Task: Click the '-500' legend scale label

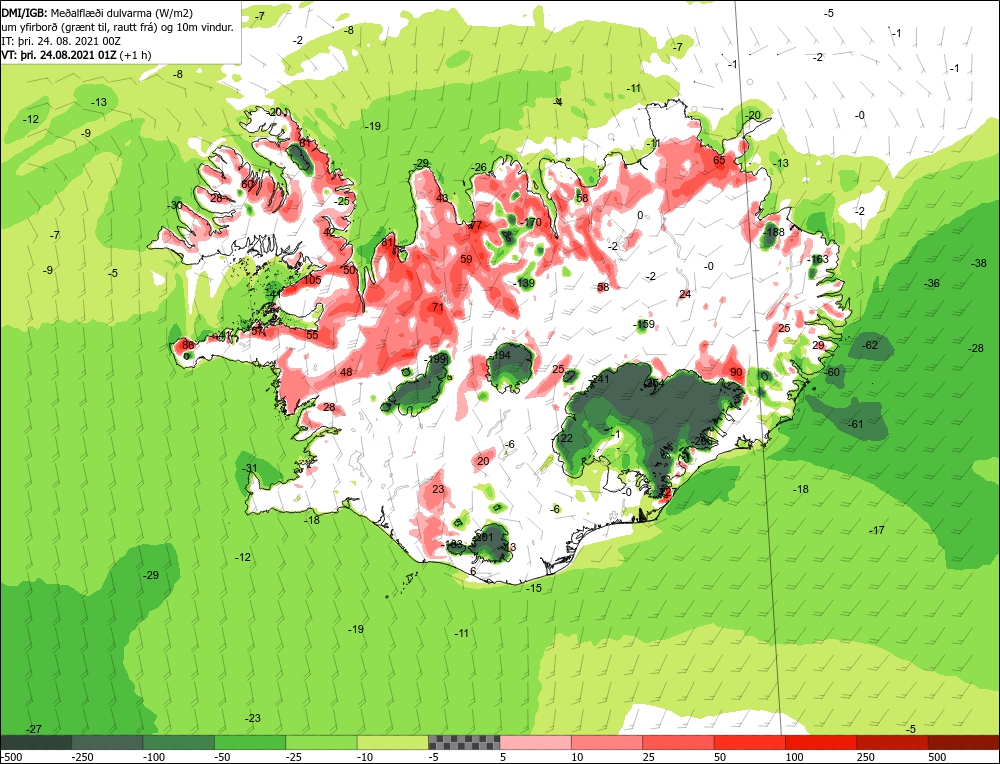Action: [x=12, y=757]
